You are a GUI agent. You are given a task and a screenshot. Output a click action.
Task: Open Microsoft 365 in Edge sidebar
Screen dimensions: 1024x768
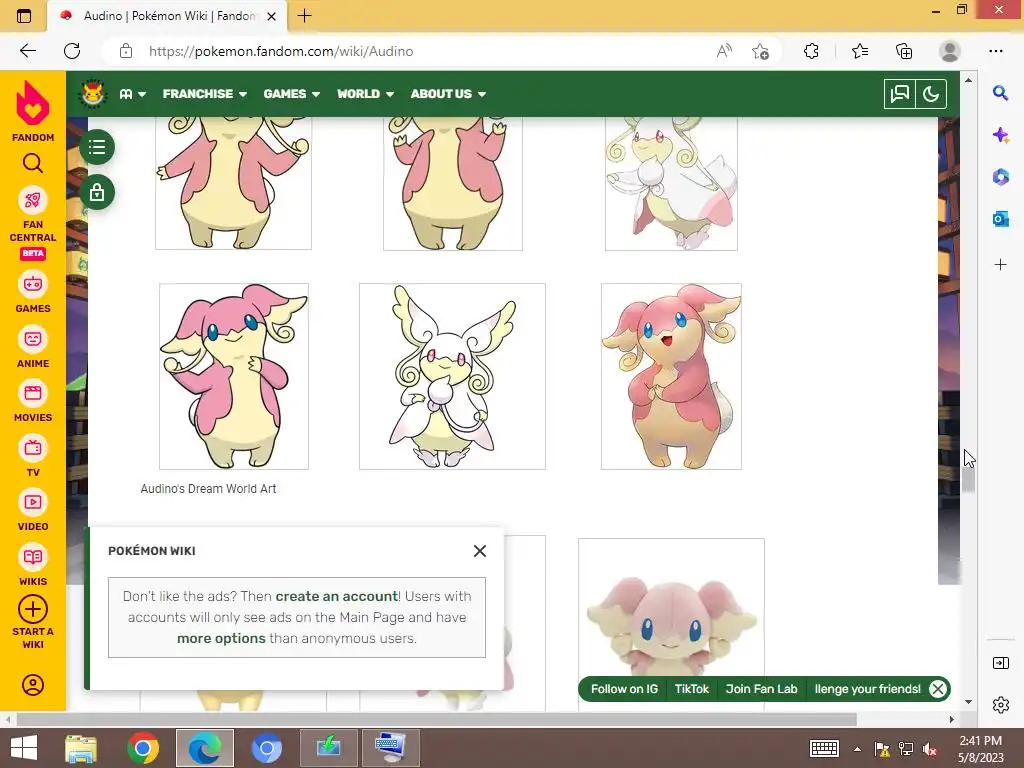pyautogui.click(x=1000, y=177)
